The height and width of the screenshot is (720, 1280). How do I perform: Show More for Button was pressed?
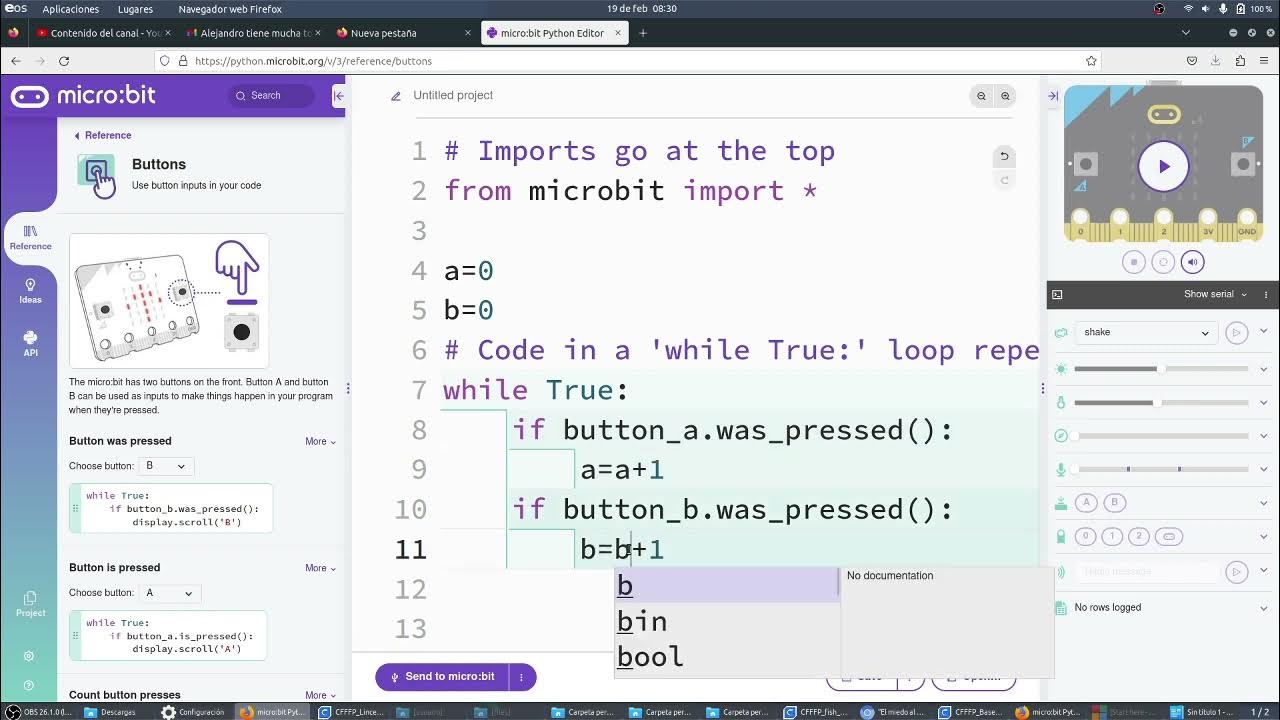click(x=320, y=441)
